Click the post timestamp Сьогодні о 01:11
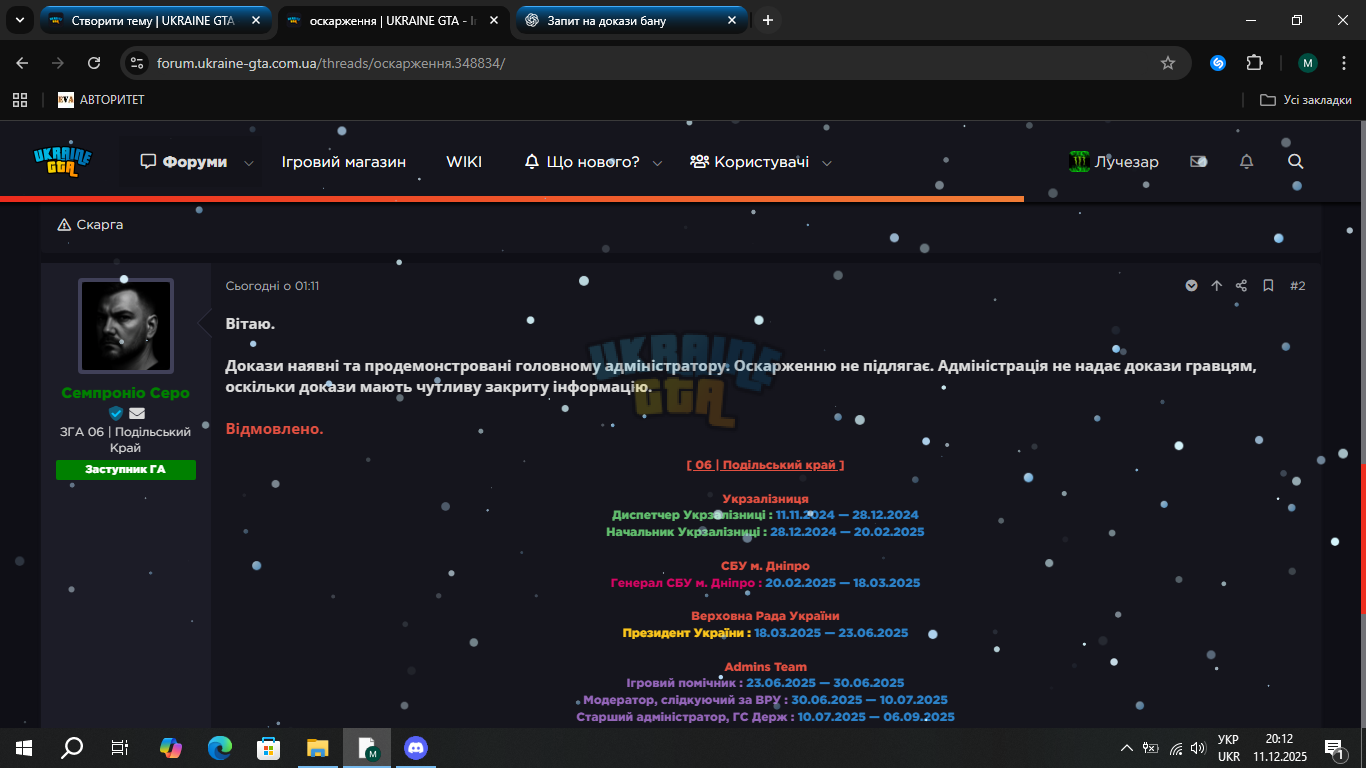The image size is (1366, 768). point(272,286)
